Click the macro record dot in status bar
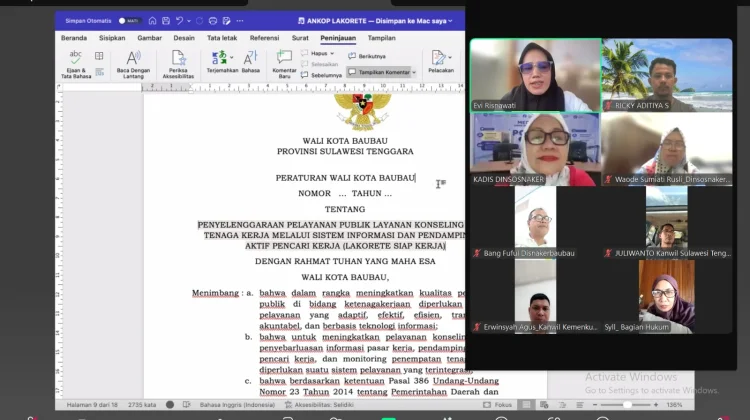The height and width of the screenshot is (420, 750). coord(170,405)
